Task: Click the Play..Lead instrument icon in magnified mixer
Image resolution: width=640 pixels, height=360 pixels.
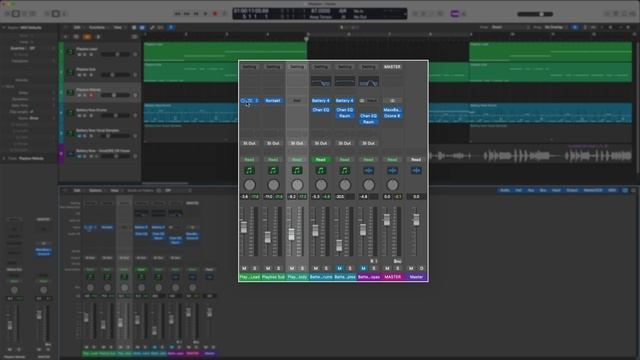Action: [249, 171]
